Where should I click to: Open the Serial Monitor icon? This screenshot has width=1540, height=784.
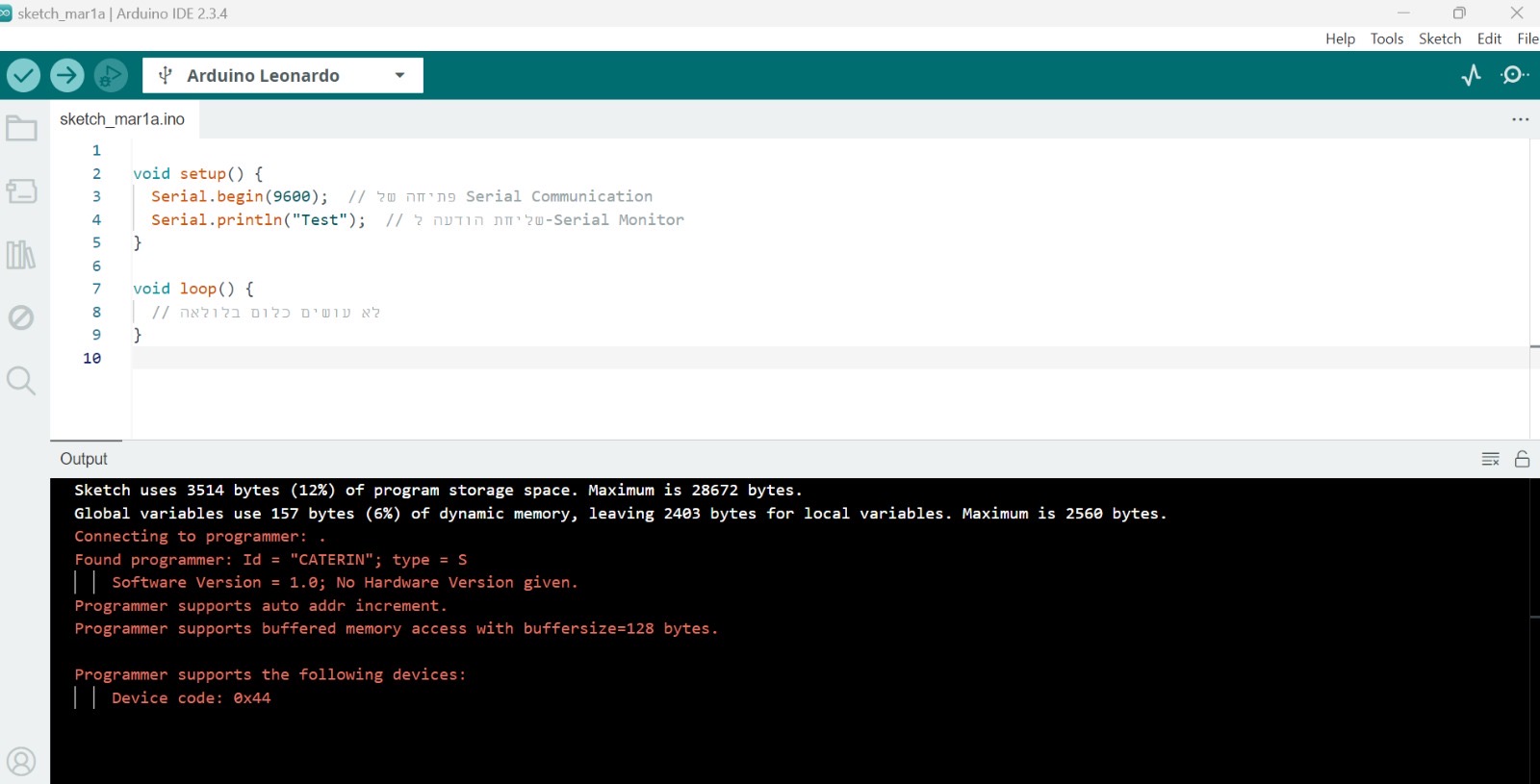coord(1514,75)
